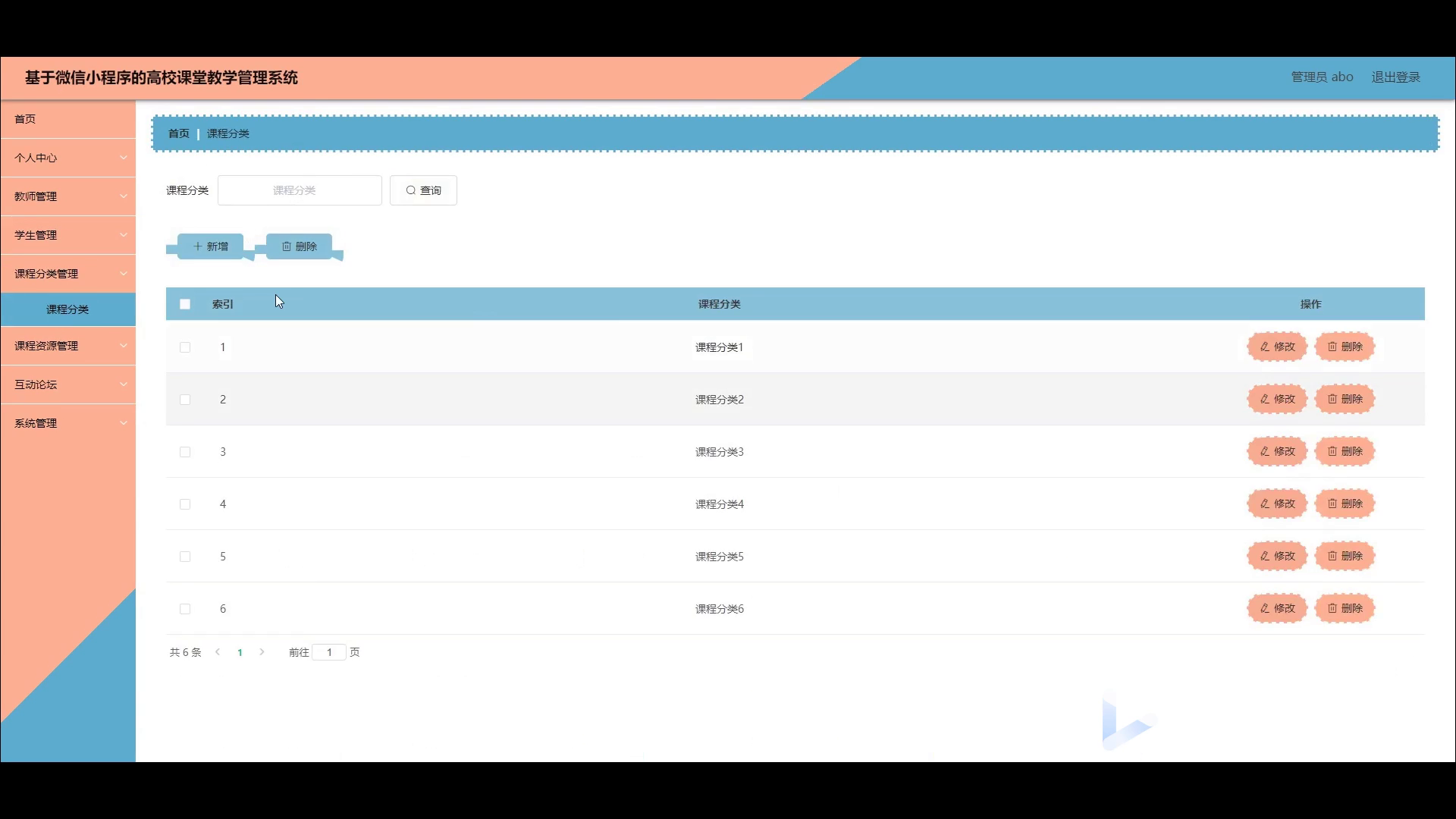Click the 首页 breadcrumb link
The image size is (1456, 819).
point(179,133)
